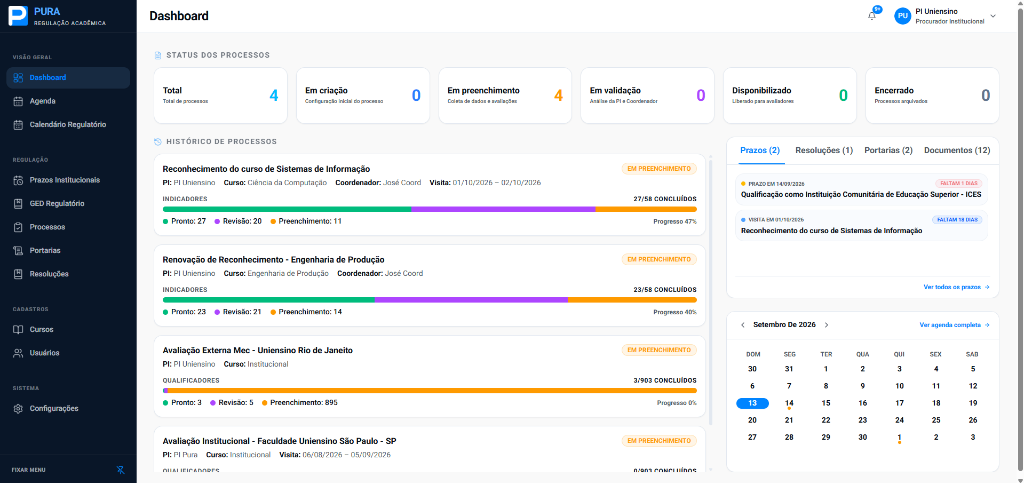Screen dimensions: 1024x483
Task: Switch to Resoluções (1) tab
Action: (824, 151)
